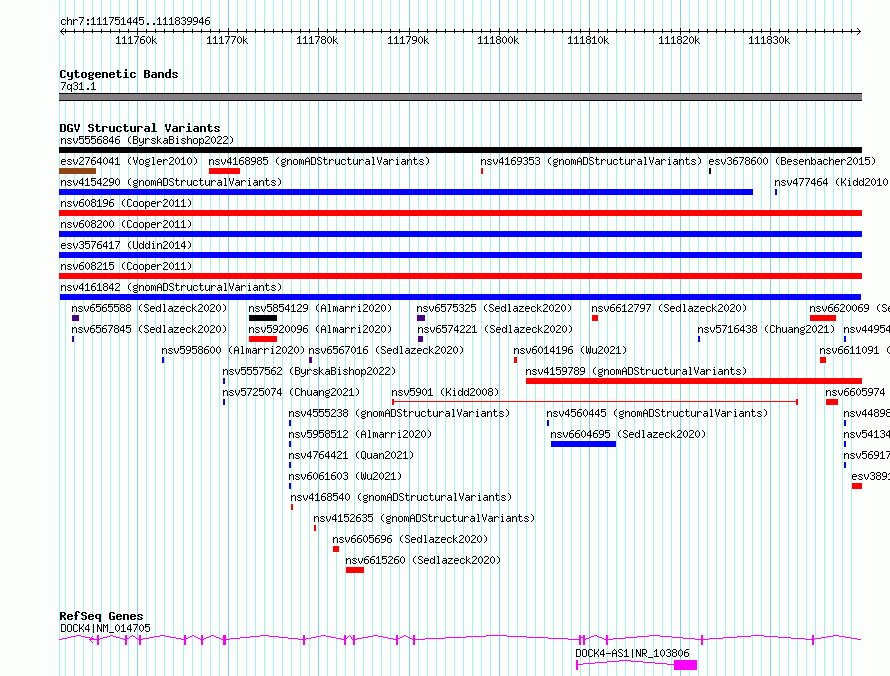Click the red nsv608196 Cooper2011 bar
The image size is (890, 676).
tap(460, 213)
